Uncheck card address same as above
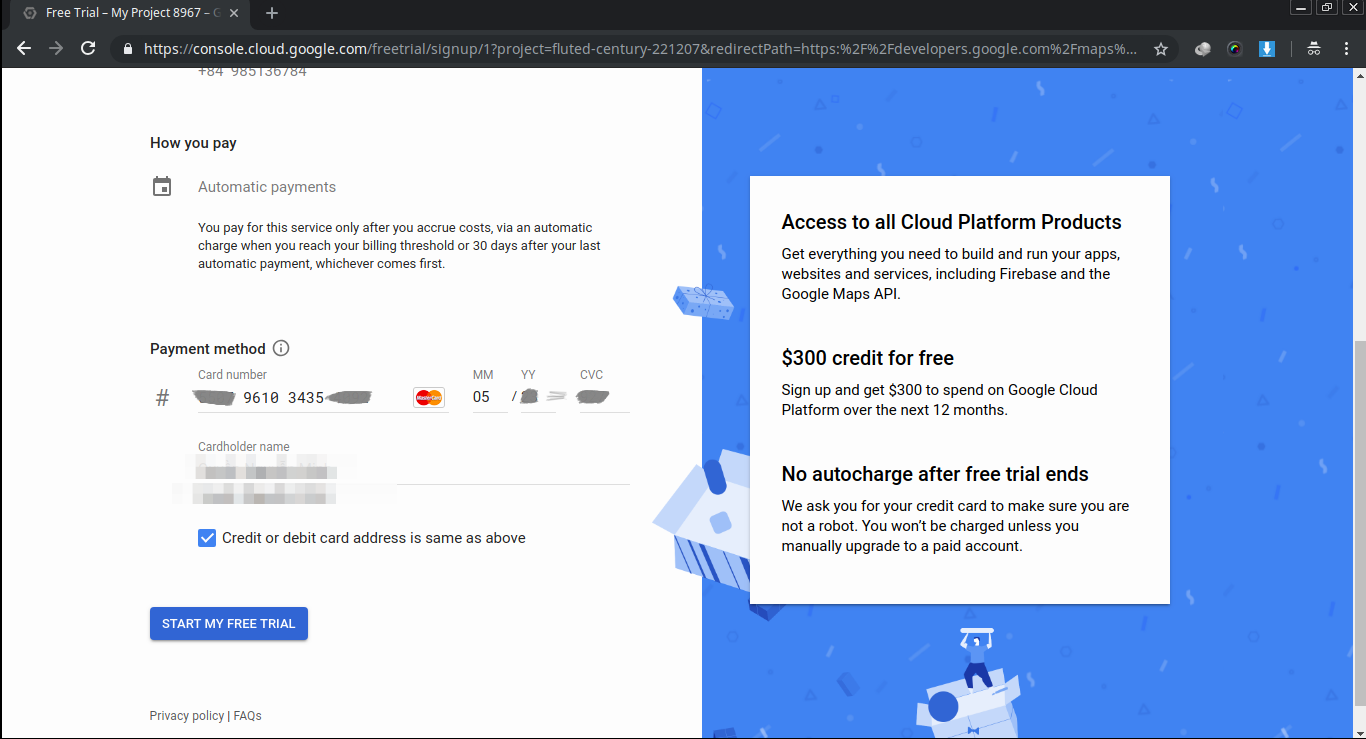This screenshot has width=1366, height=739. tap(207, 538)
